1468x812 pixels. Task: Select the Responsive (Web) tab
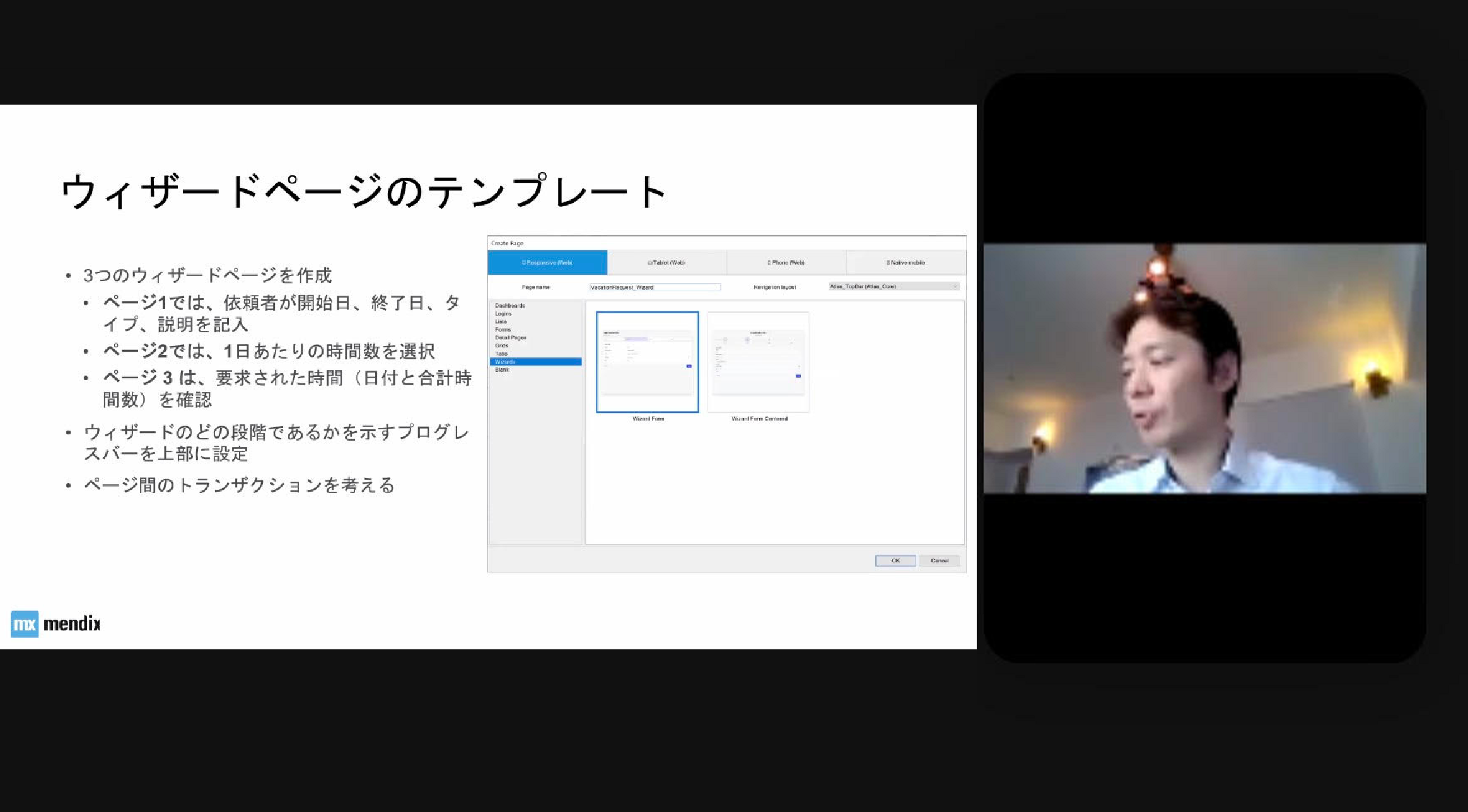(547, 262)
